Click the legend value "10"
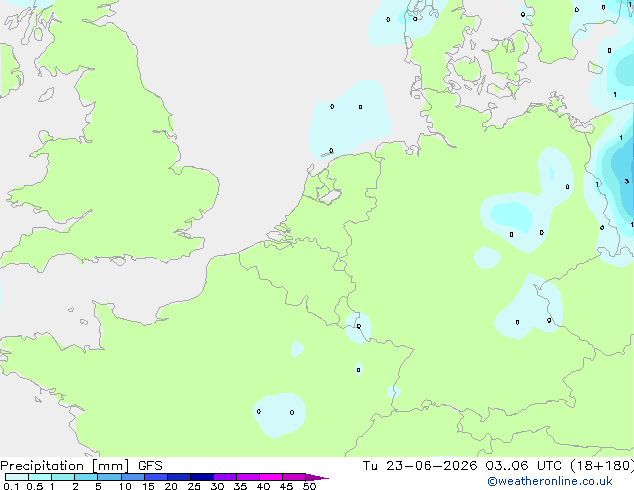 (x=125, y=486)
